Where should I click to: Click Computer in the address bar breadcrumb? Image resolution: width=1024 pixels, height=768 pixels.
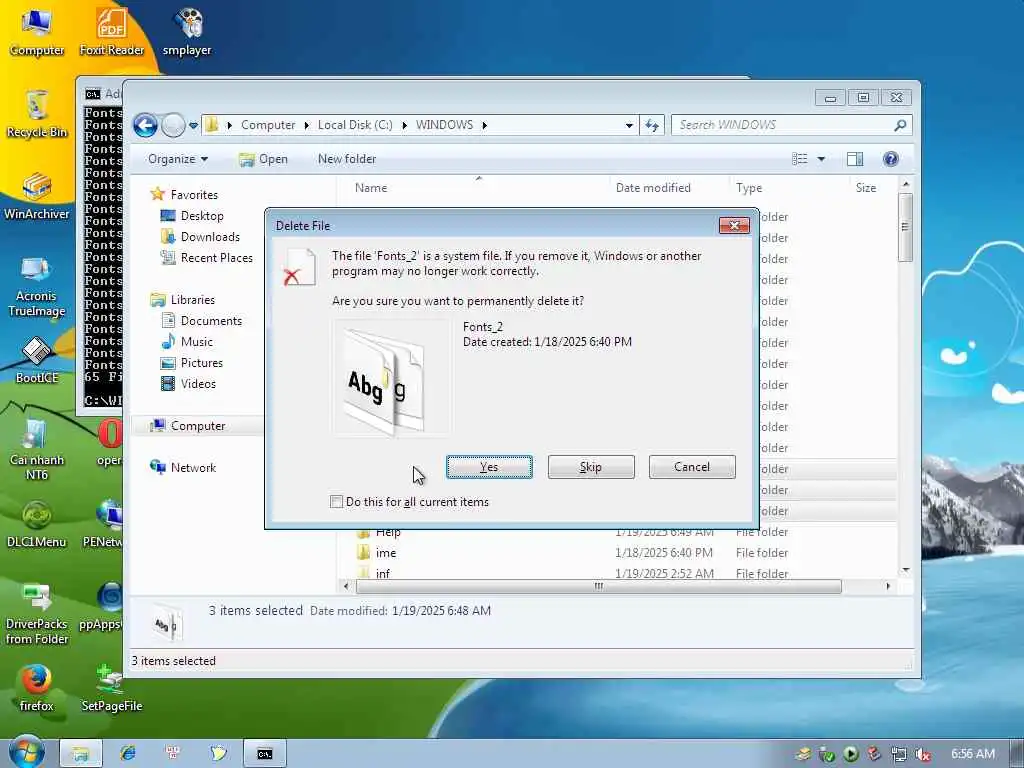point(268,125)
